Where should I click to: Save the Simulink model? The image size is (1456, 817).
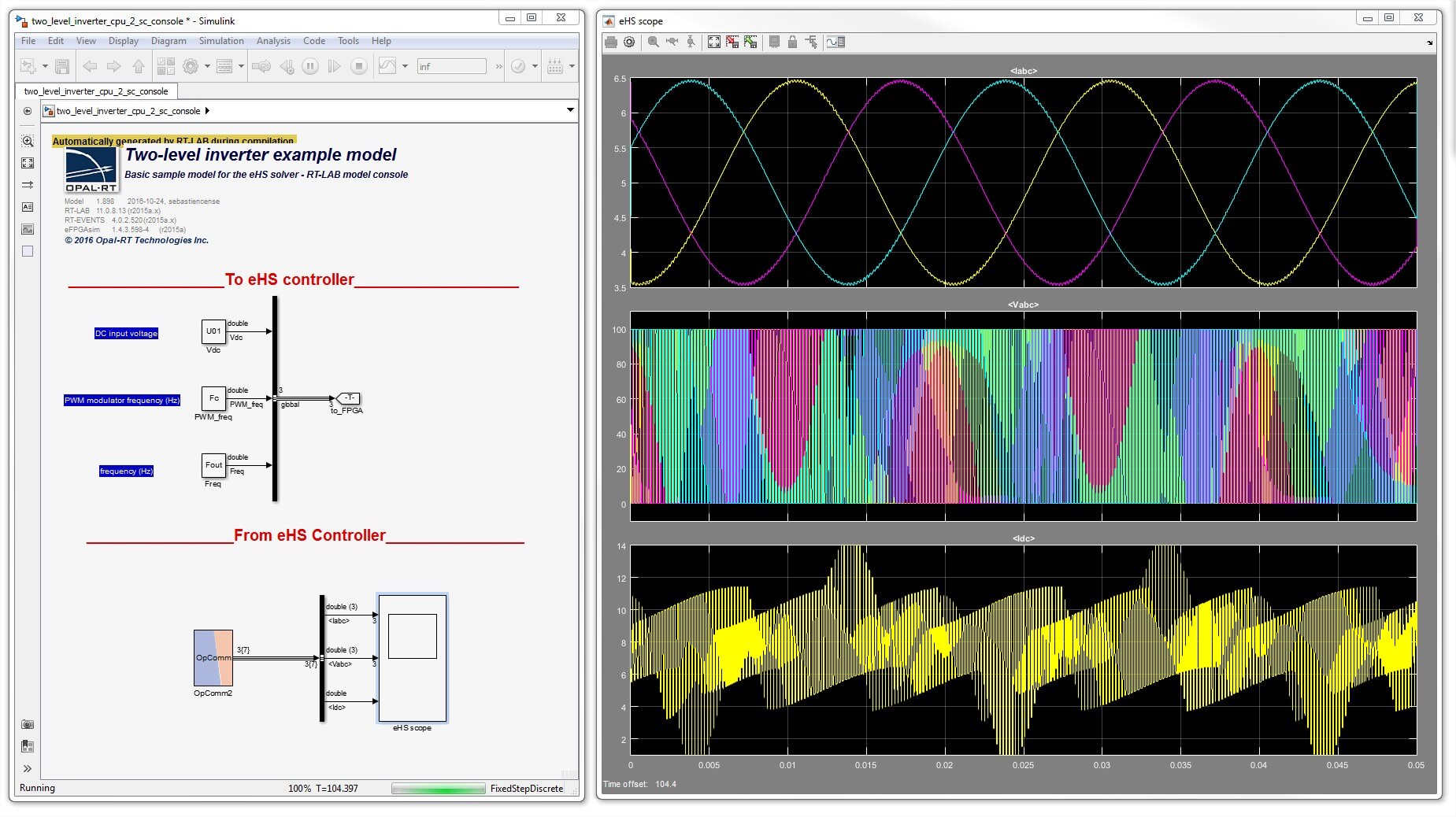[62, 67]
